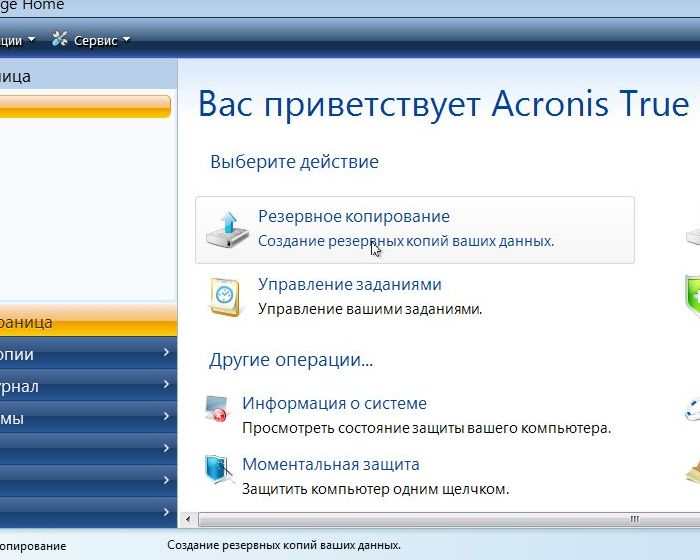Screen dimensions: 700x560
Task: Click the Создание резервных копий ваших данных description
Action: click(x=406, y=241)
